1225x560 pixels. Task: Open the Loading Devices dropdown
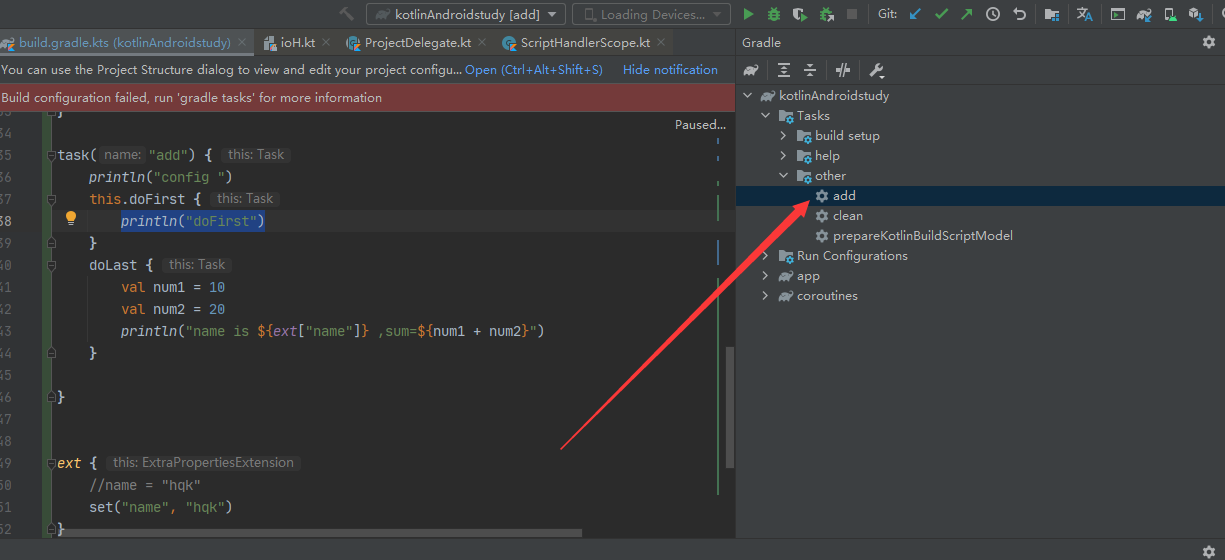pos(652,14)
